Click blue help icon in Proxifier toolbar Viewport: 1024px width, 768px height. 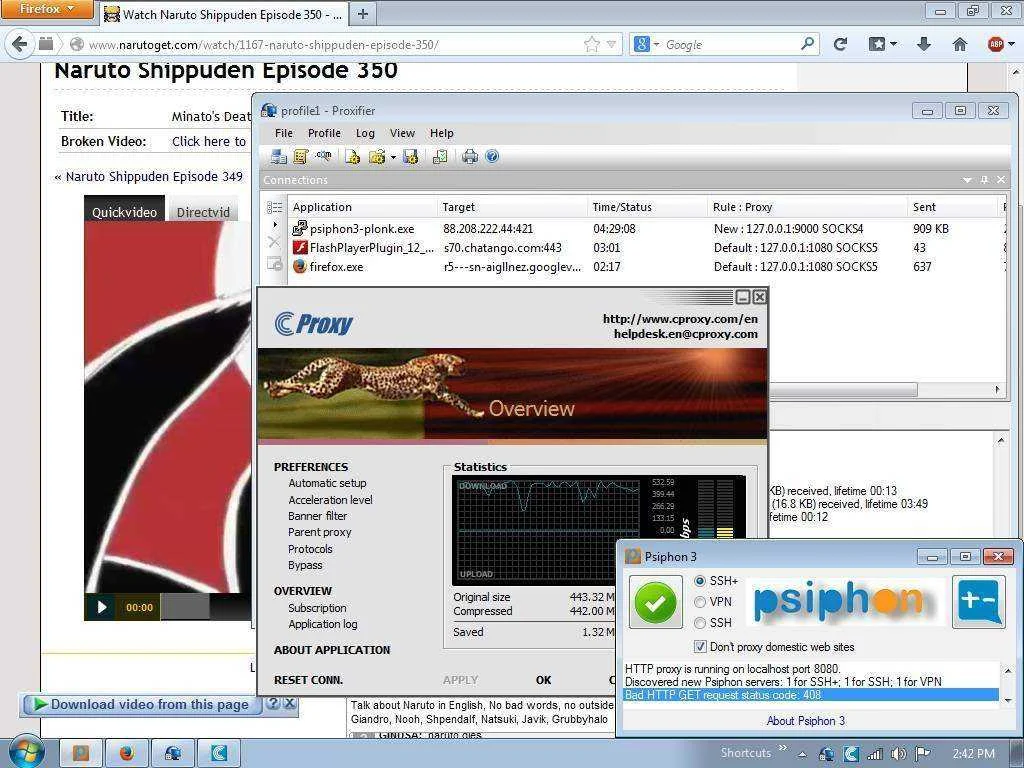(x=492, y=157)
